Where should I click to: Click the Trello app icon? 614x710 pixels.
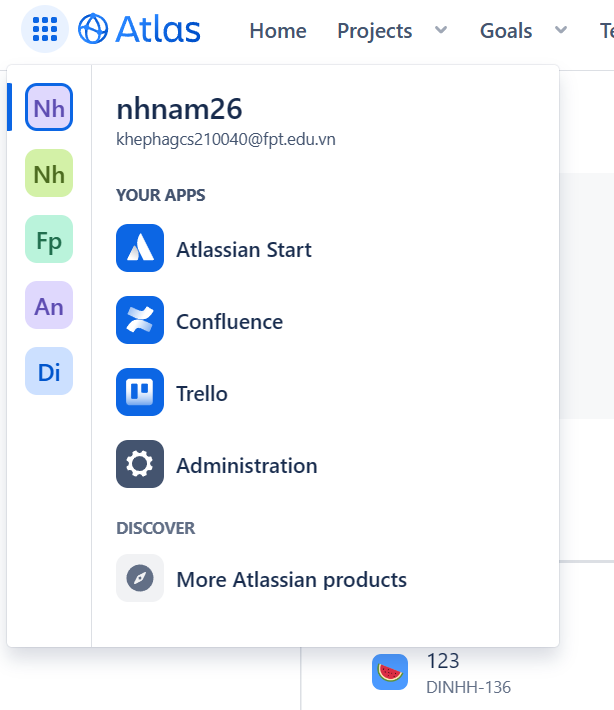click(140, 392)
